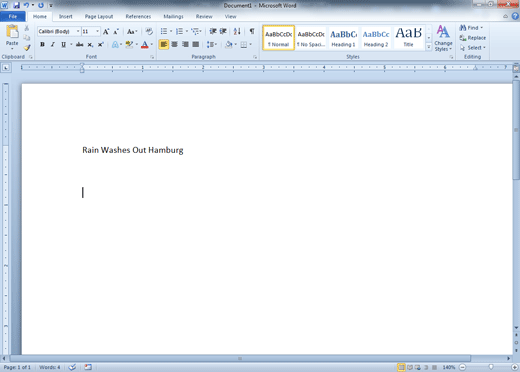Viewport: 520px width, 372px height.
Task: Click the Numbering list icon
Action: pyautogui.click(x=179, y=31)
